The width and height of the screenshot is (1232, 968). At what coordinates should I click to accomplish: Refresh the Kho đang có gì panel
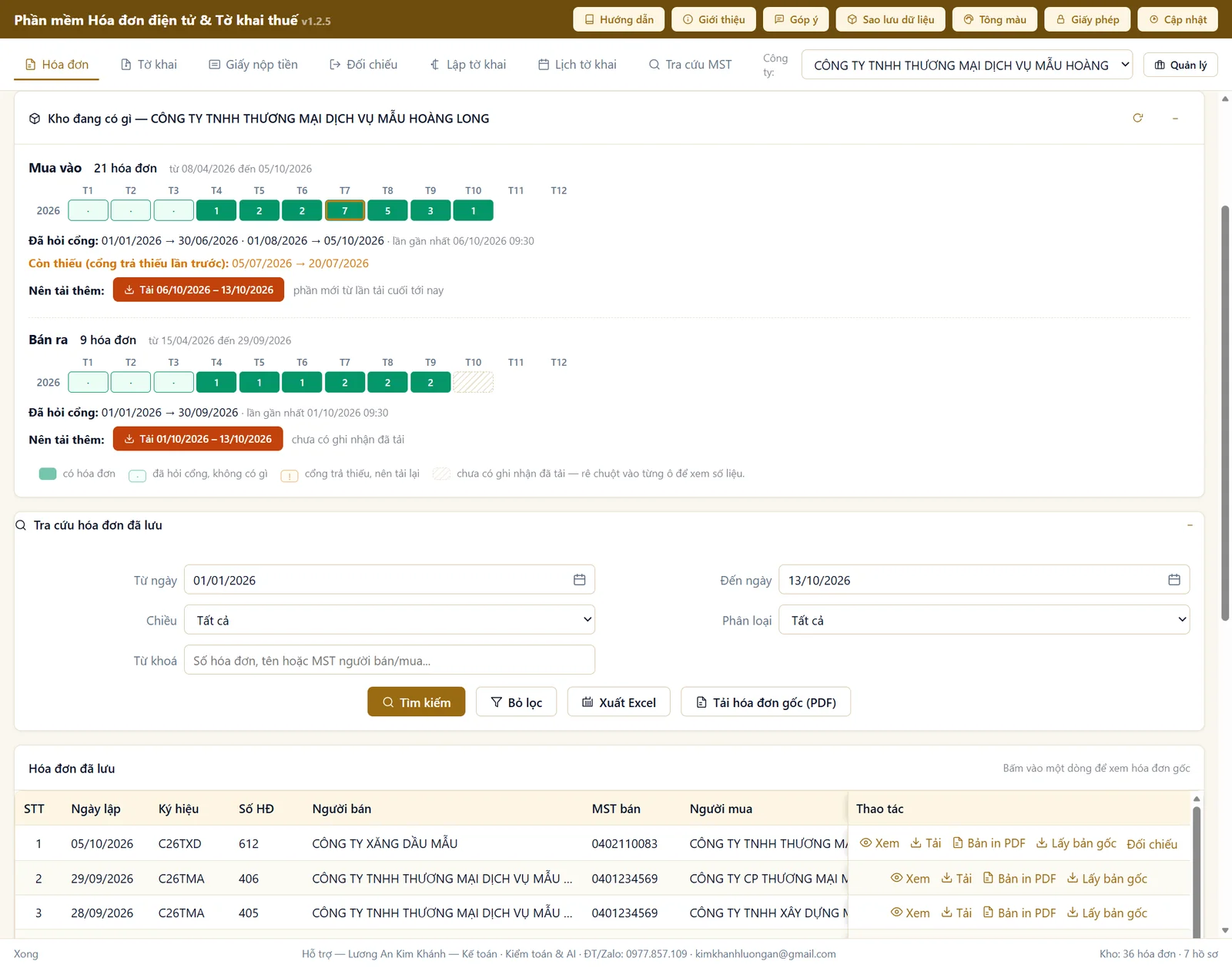(x=1137, y=118)
